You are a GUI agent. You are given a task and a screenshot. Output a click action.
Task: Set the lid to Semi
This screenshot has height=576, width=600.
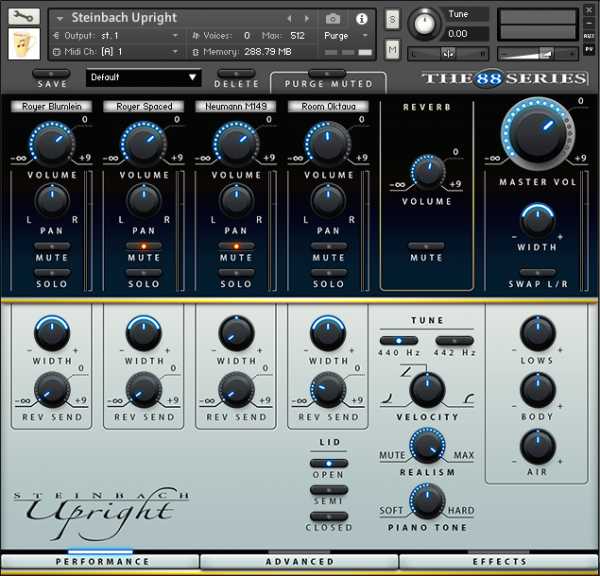(329, 490)
